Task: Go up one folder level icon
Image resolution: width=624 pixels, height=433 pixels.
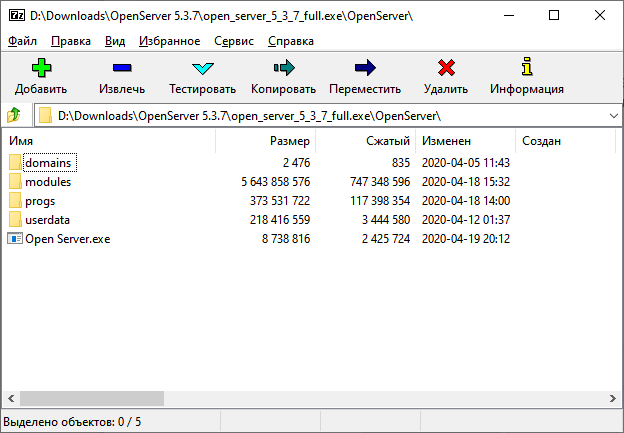Action: (14, 116)
